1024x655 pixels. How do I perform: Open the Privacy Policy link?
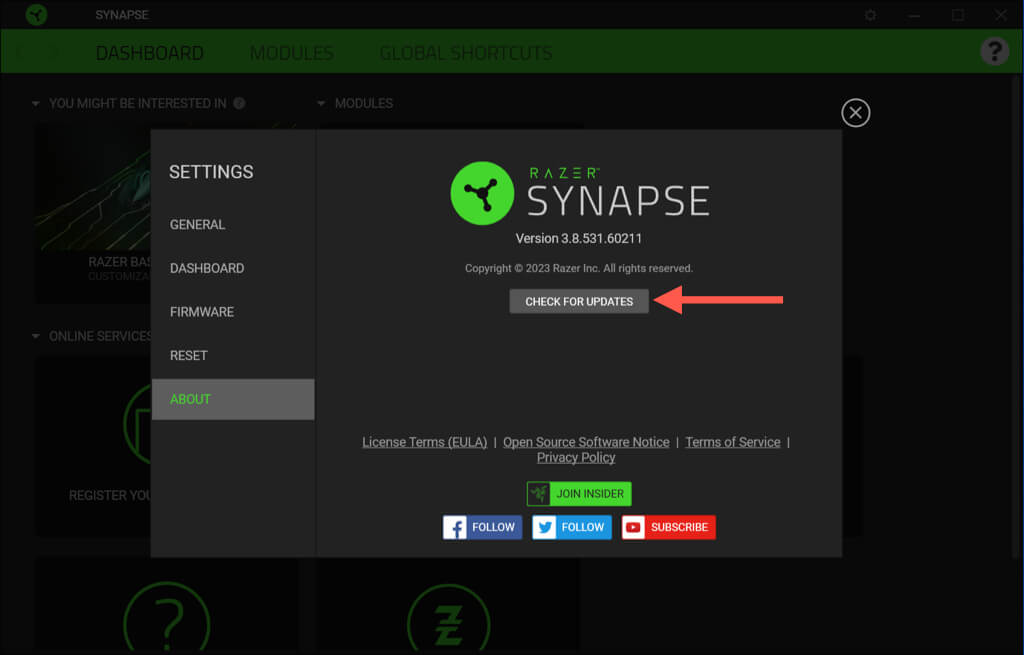click(576, 458)
